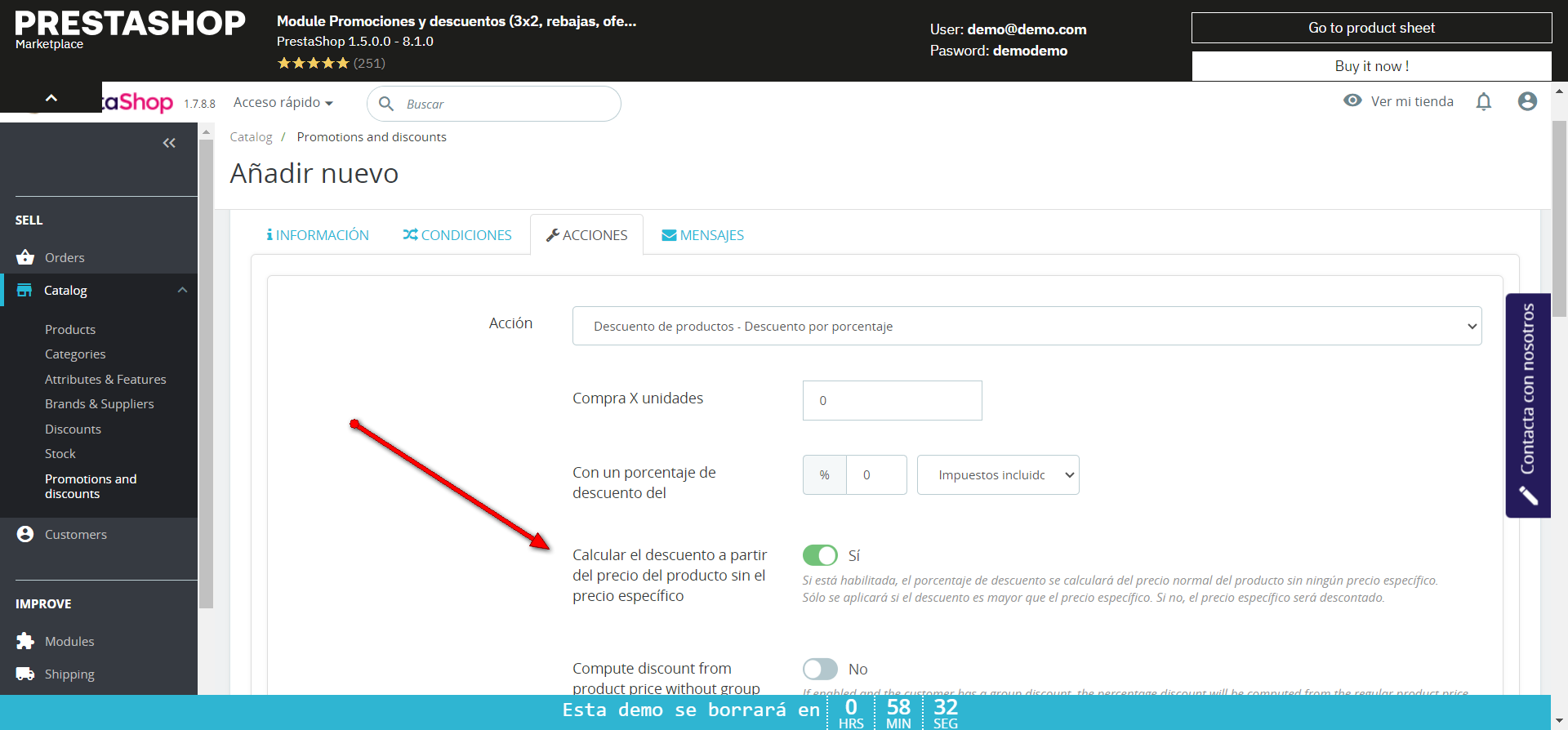
Task: Click Ver mi tienda link
Action: (1412, 101)
